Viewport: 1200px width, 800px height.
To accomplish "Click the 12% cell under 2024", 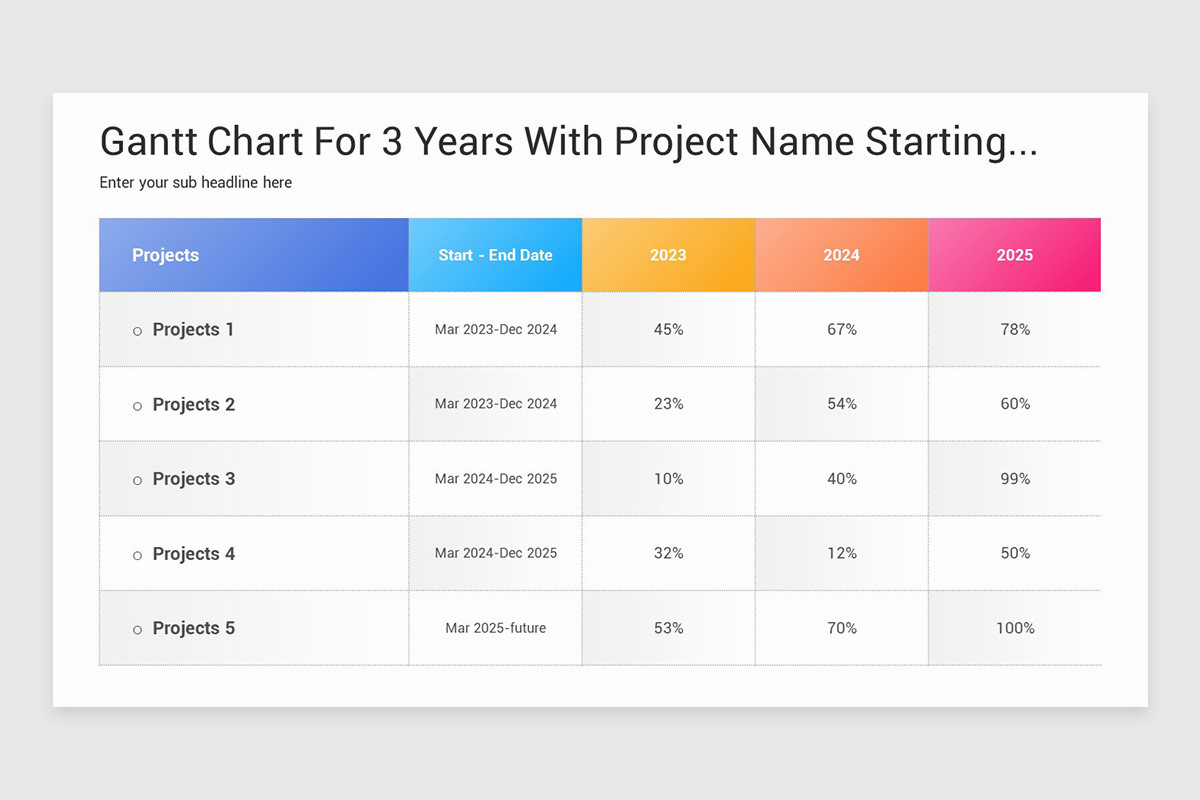I will (x=841, y=553).
